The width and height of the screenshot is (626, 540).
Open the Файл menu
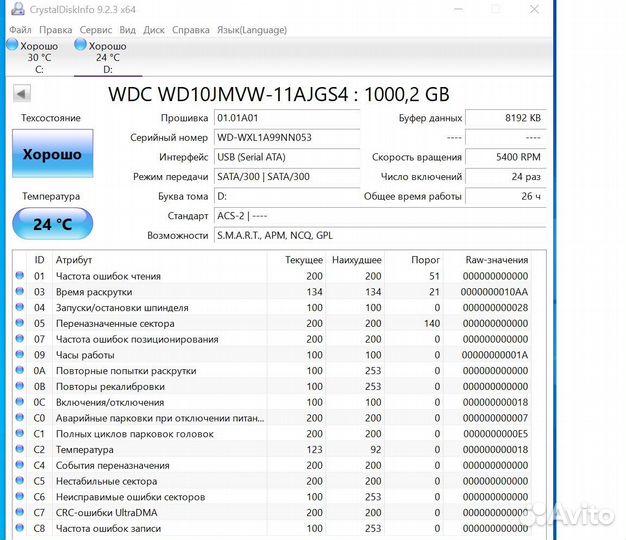pyautogui.click(x=20, y=30)
